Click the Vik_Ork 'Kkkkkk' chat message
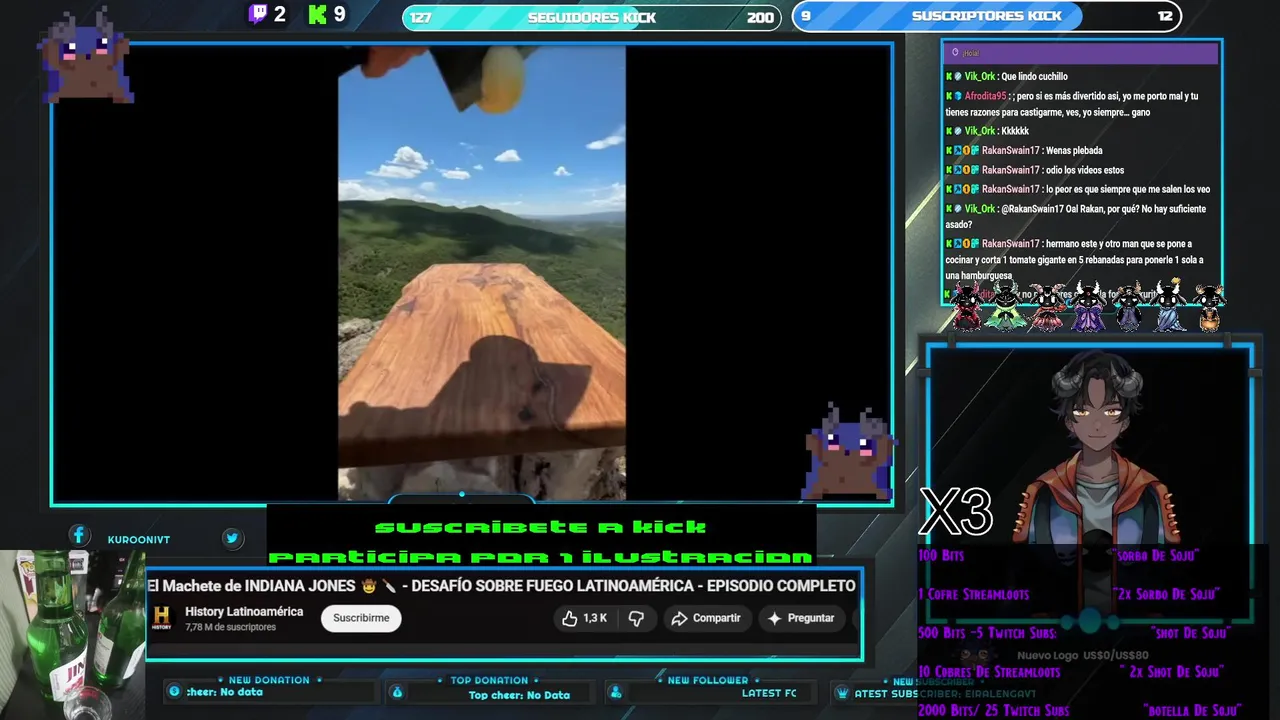Viewport: 1280px width, 720px height. [987, 131]
